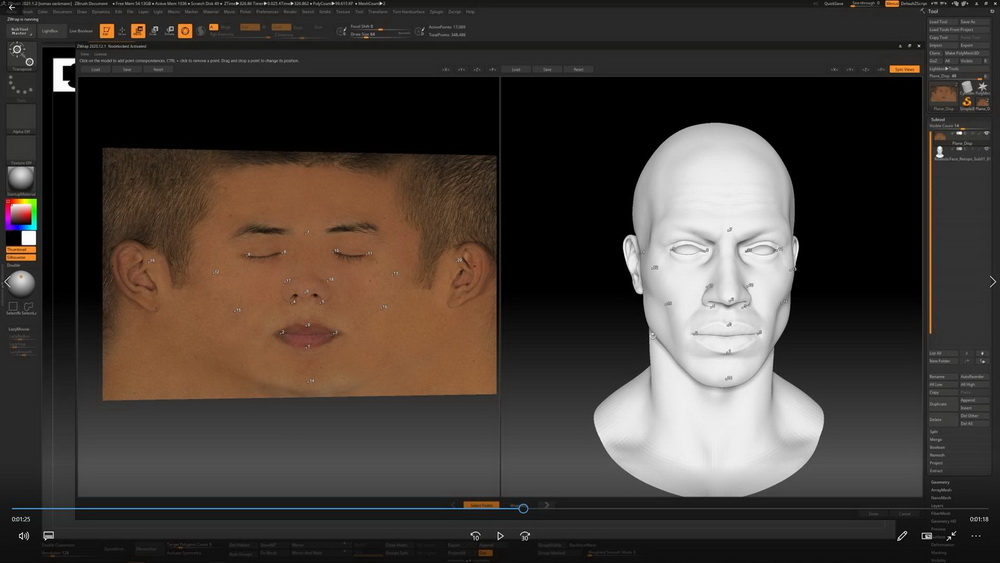Viewport: 1000px width, 563px height.
Task: Expand the Merge subtool section
Action: coord(936,439)
